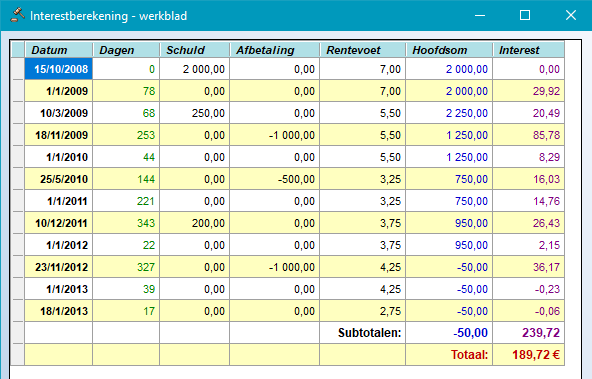Screen dimensions: 592x379
Task: Click the Interest value 85,78
Action: click(x=529, y=135)
